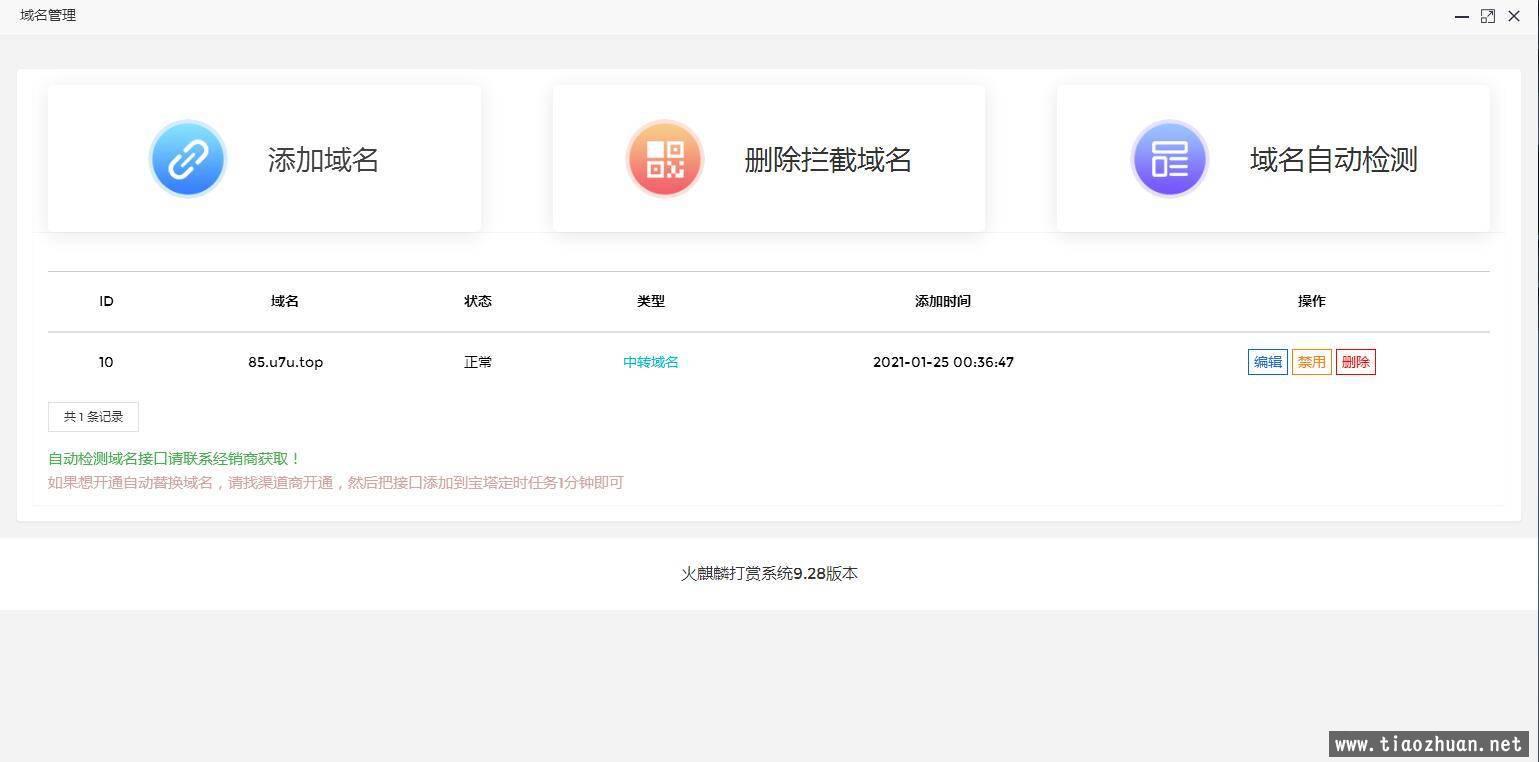This screenshot has height=762, width=1539.
Task: Maximize the 域名管理 window
Action: [1488, 16]
